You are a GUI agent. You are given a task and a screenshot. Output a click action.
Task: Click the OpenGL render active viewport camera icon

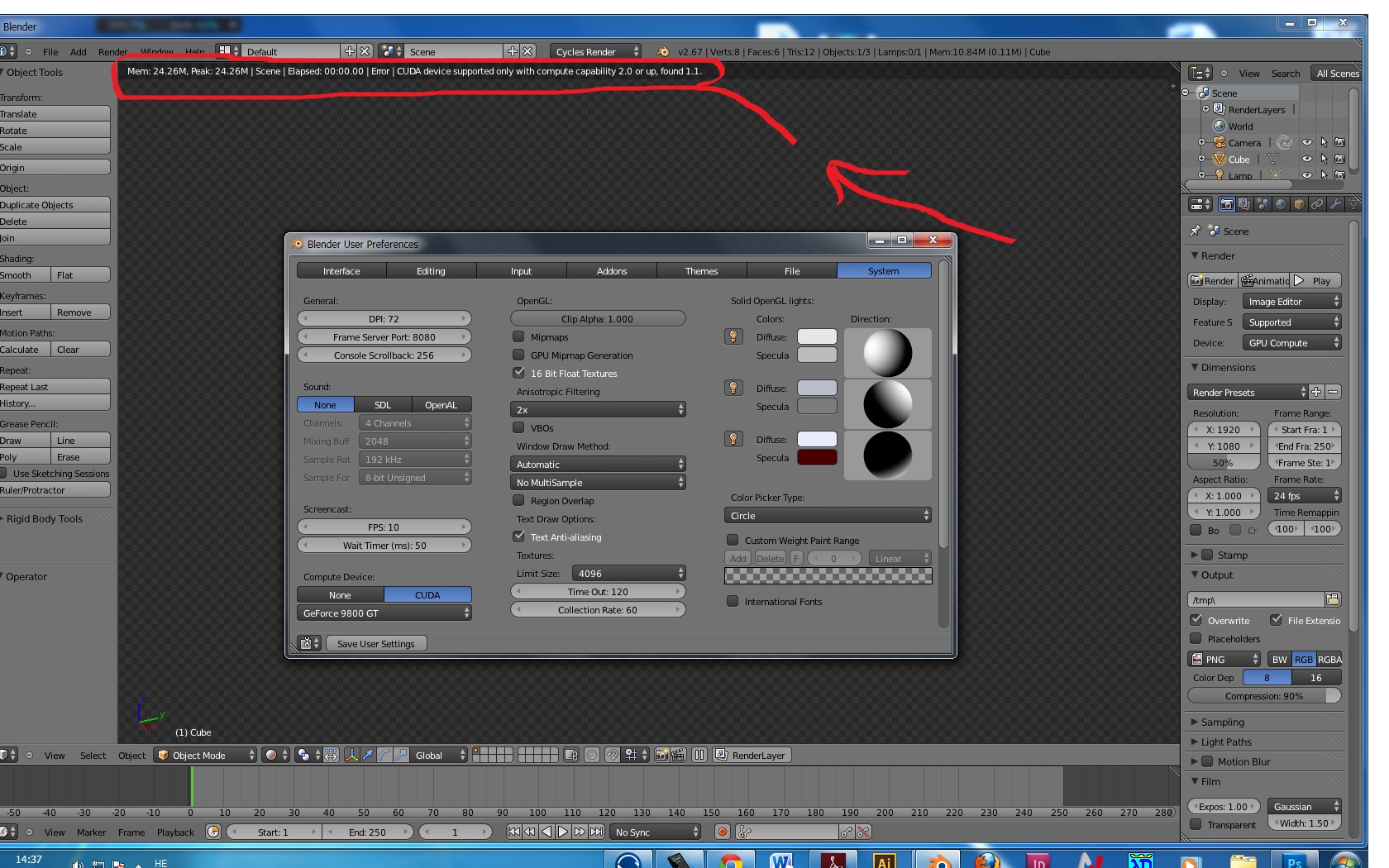pos(661,755)
